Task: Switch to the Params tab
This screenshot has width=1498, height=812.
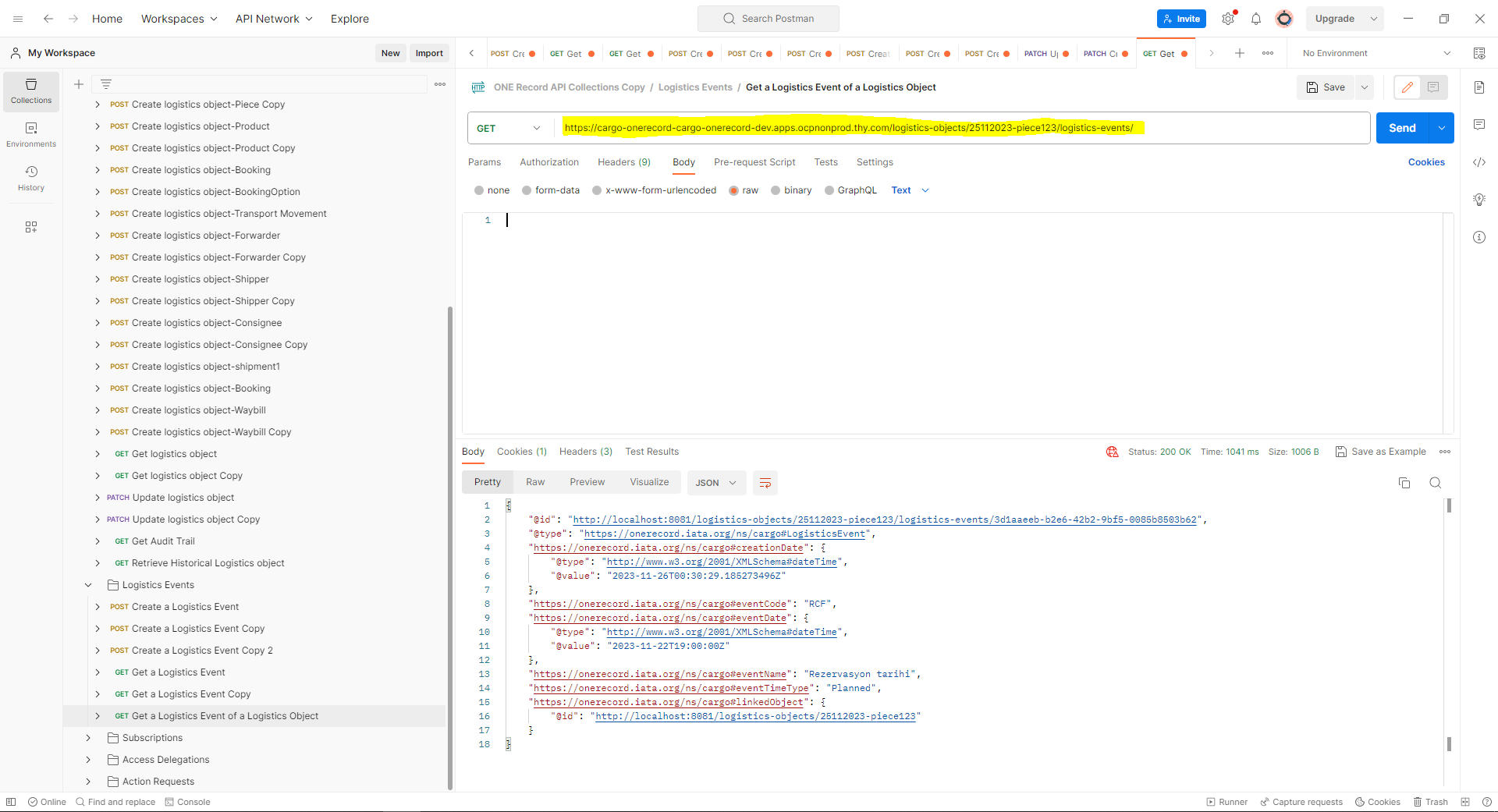Action: (x=485, y=162)
